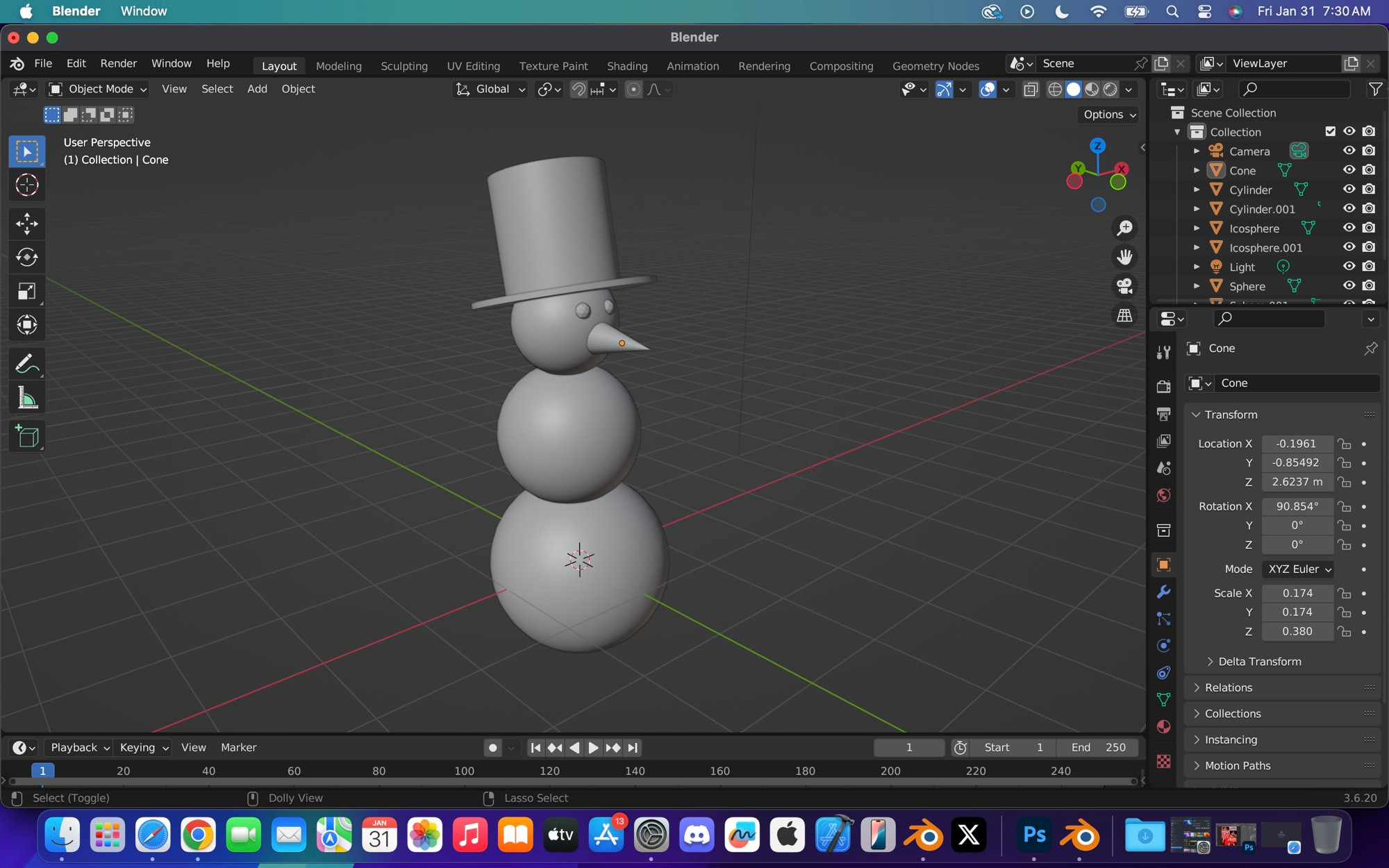This screenshot has width=1389, height=868.
Task: Click the current frame number field
Action: (908, 747)
